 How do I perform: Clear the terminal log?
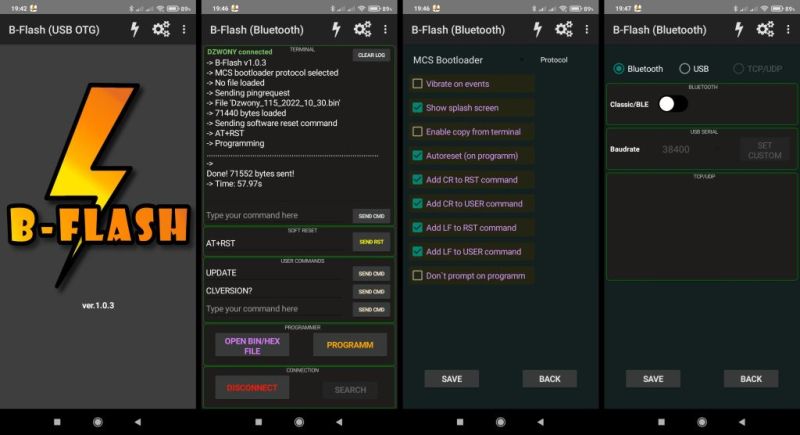point(371,55)
